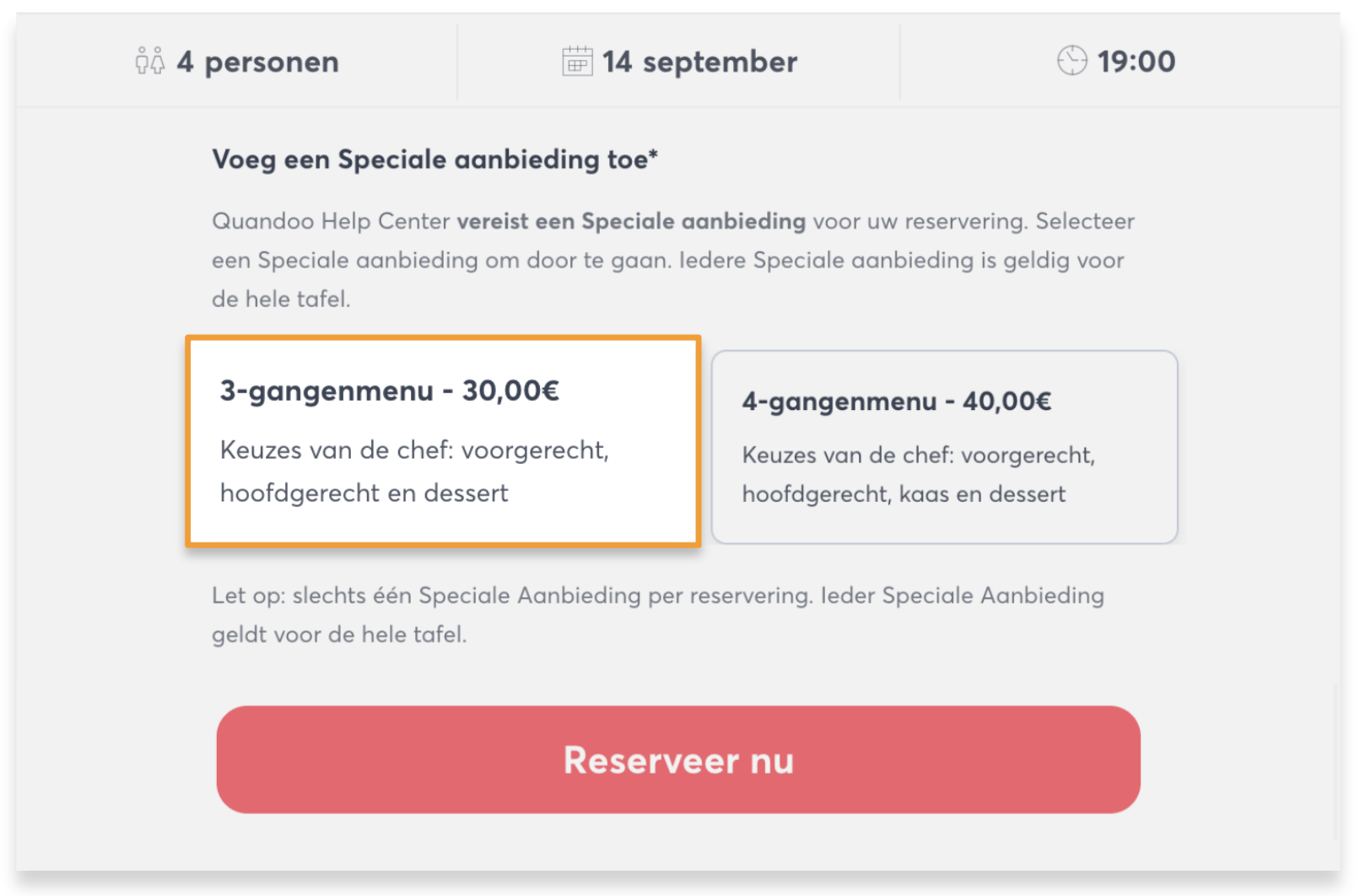
Task: Click the 4-gangenmenu - 40,00€ title
Action: (x=896, y=402)
